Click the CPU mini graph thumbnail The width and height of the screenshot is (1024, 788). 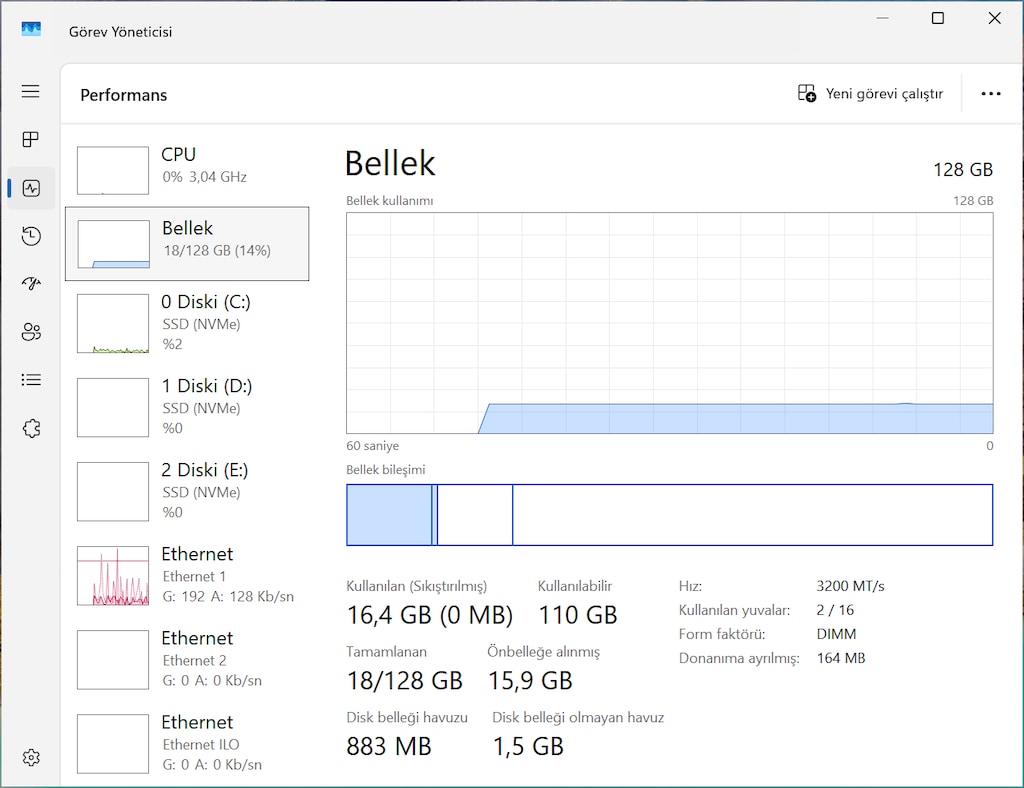(113, 170)
